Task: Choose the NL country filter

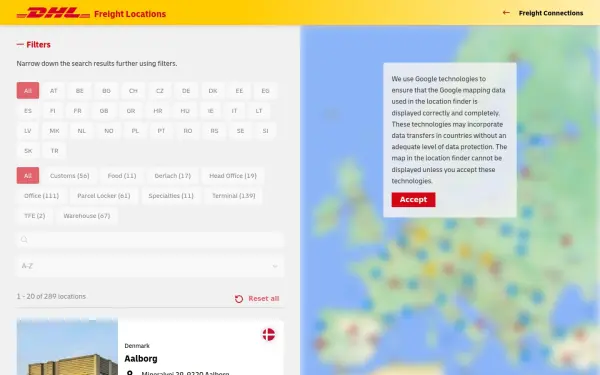Action: coord(82,131)
